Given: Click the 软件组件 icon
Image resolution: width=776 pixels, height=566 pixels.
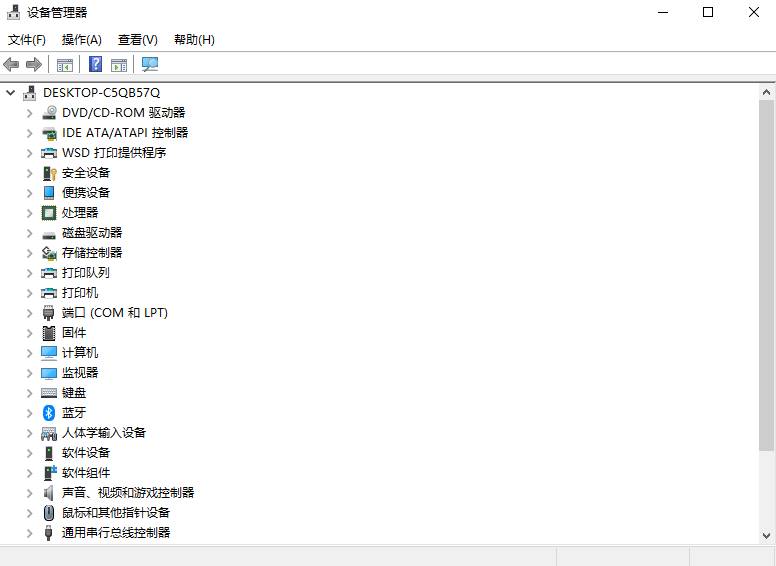Looking at the screenshot, I should click(x=50, y=472).
